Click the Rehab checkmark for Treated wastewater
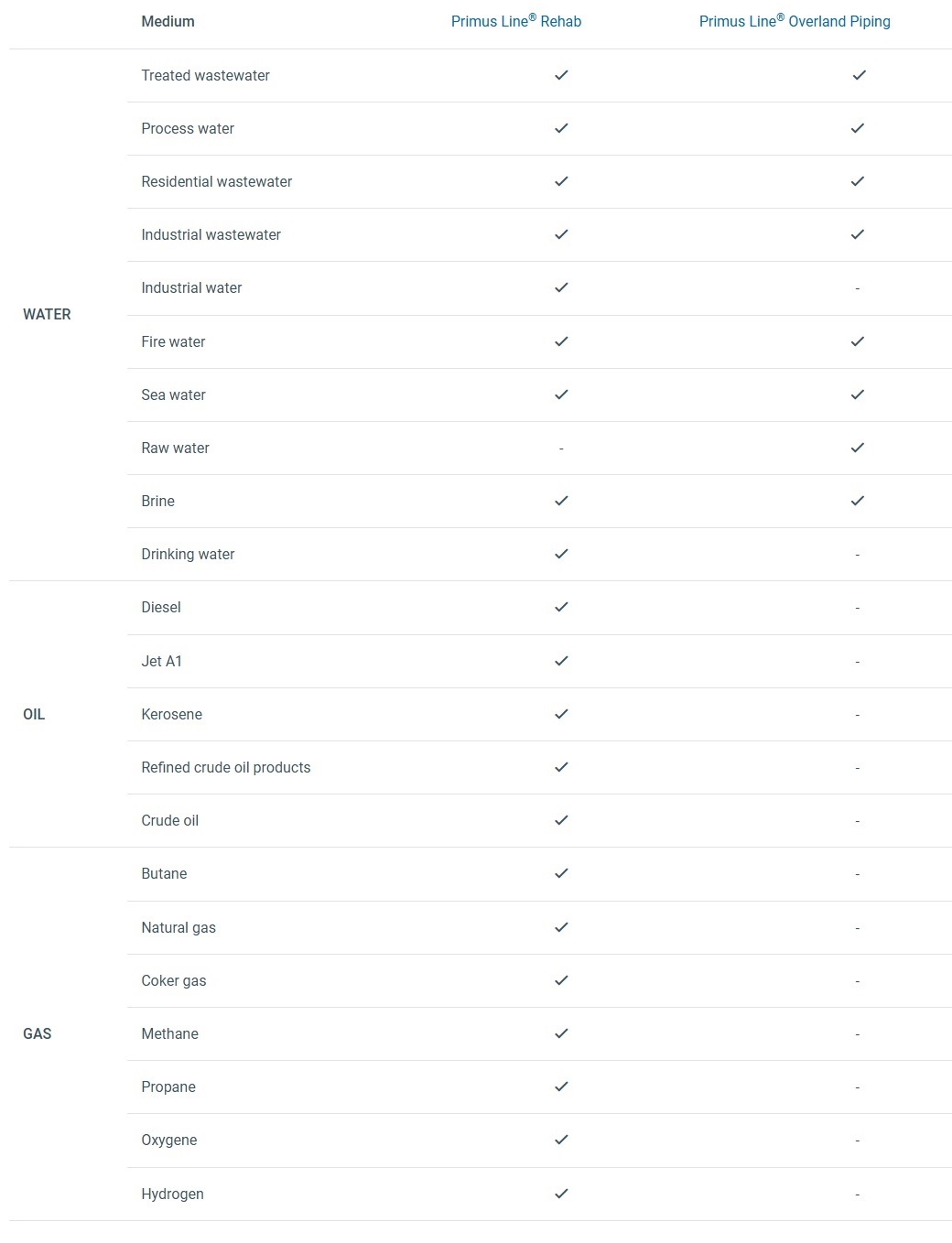Viewport: 952px width, 1243px height. 561,75
